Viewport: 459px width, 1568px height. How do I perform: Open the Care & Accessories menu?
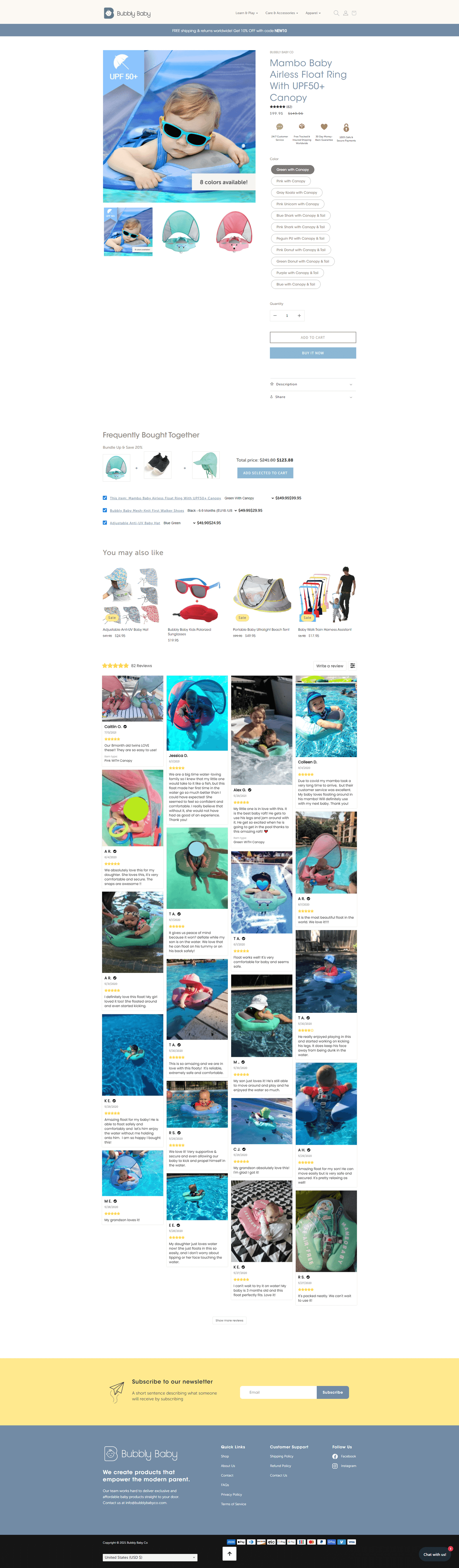[x=282, y=13]
